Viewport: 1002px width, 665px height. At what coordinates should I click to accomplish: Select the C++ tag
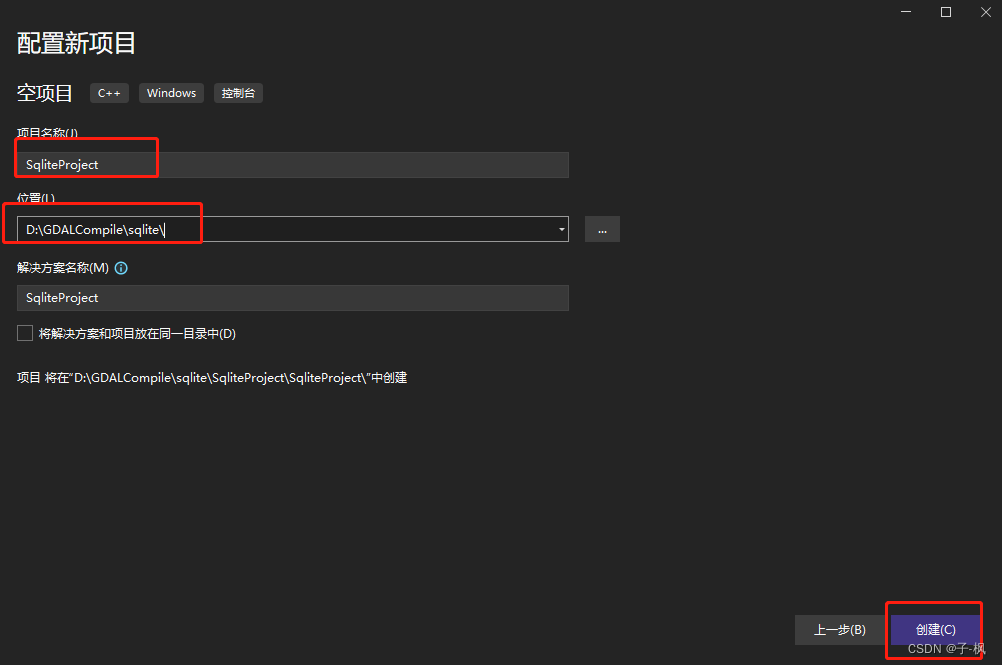pos(109,92)
